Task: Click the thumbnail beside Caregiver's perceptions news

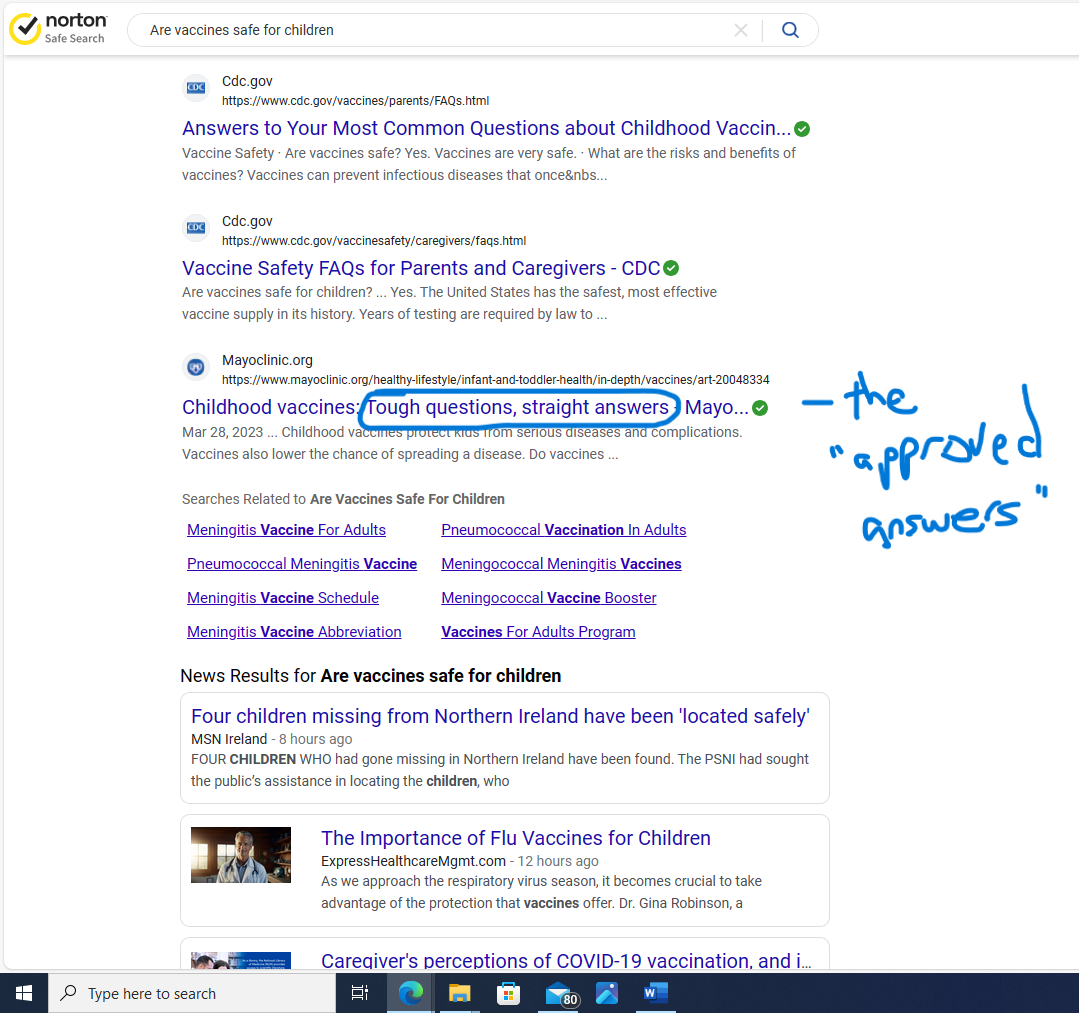Action: click(241, 961)
